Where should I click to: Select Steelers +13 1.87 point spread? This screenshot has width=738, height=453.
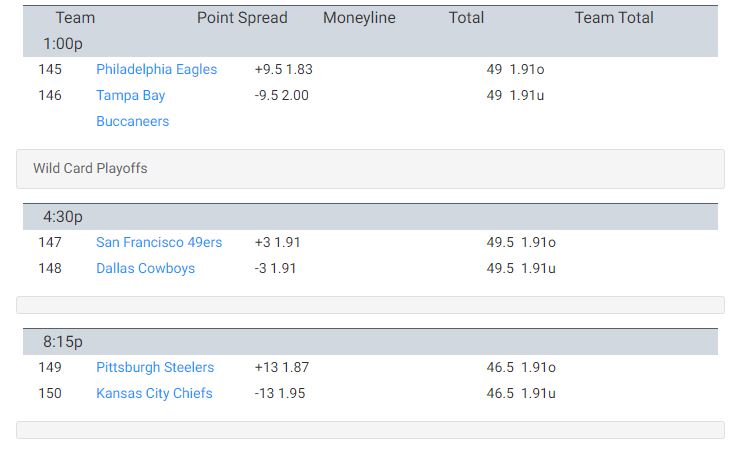pyautogui.click(x=281, y=367)
